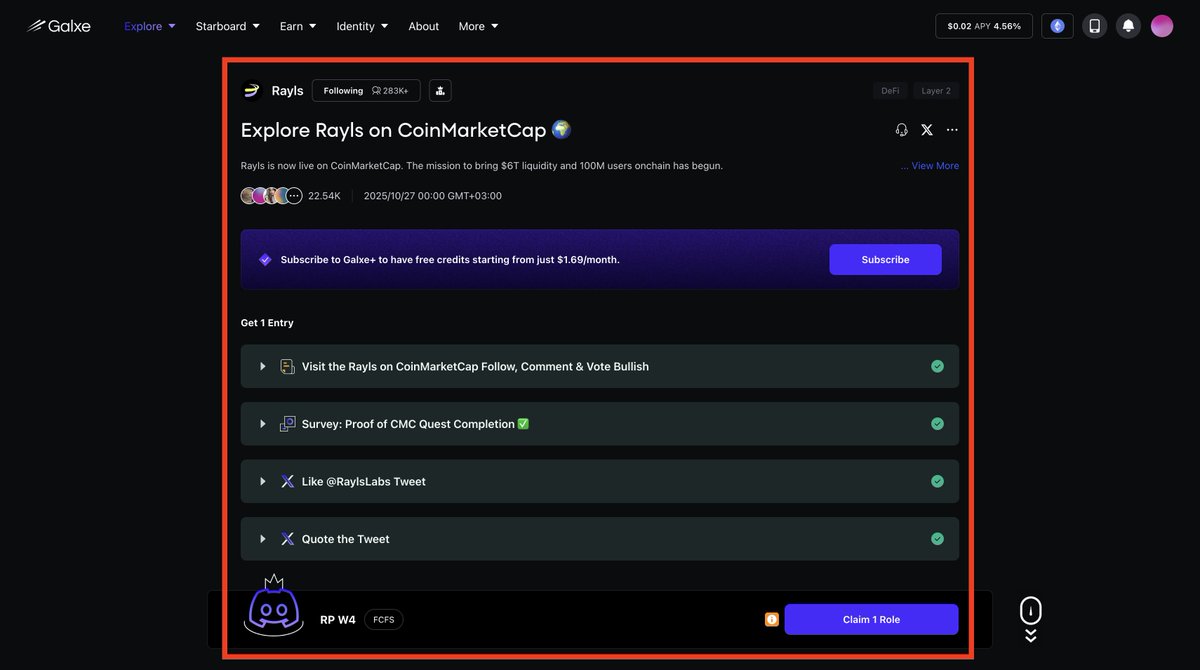Image resolution: width=1200 pixels, height=670 pixels.
Task: Click the 22.54K participants count
Action: (324, 196)
